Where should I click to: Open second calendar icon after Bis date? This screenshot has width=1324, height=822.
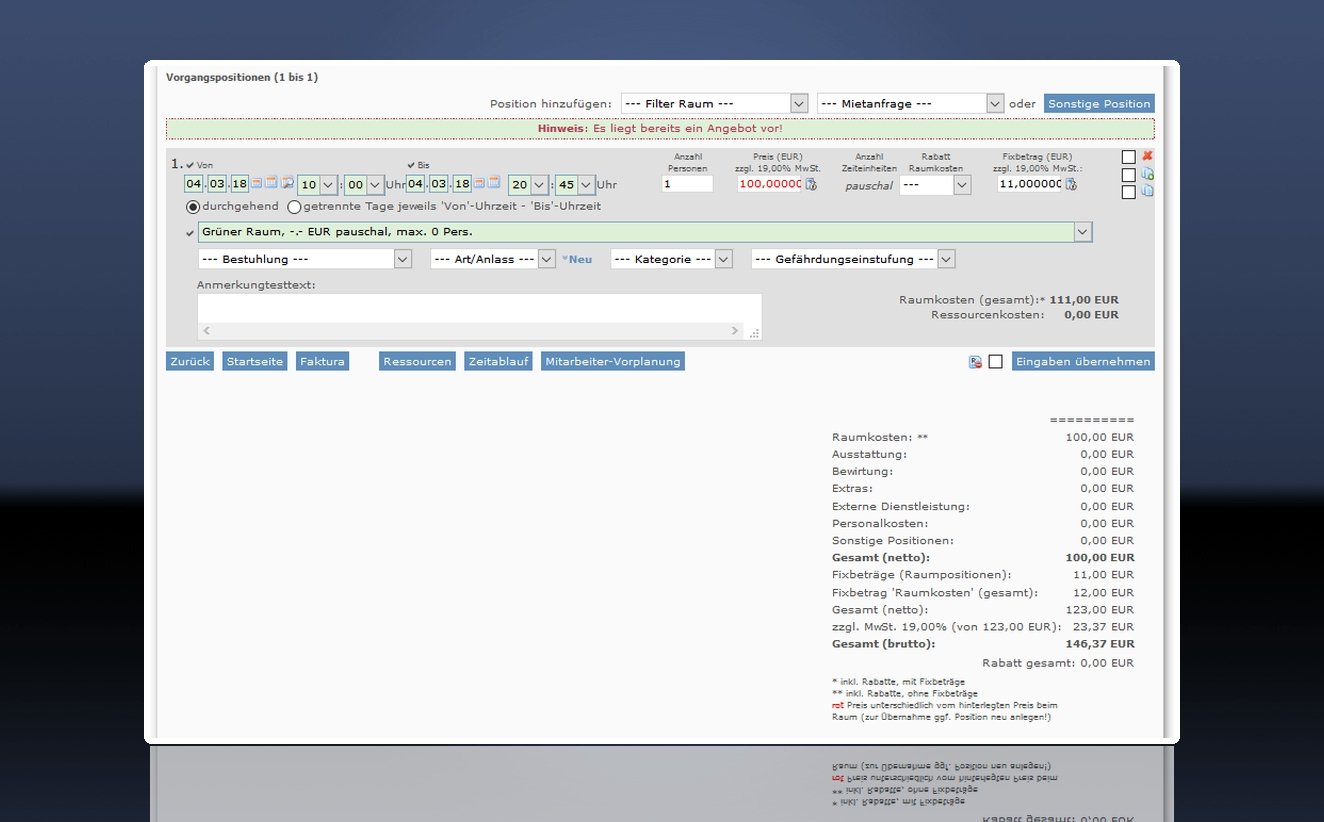click(x=494, y=184)
